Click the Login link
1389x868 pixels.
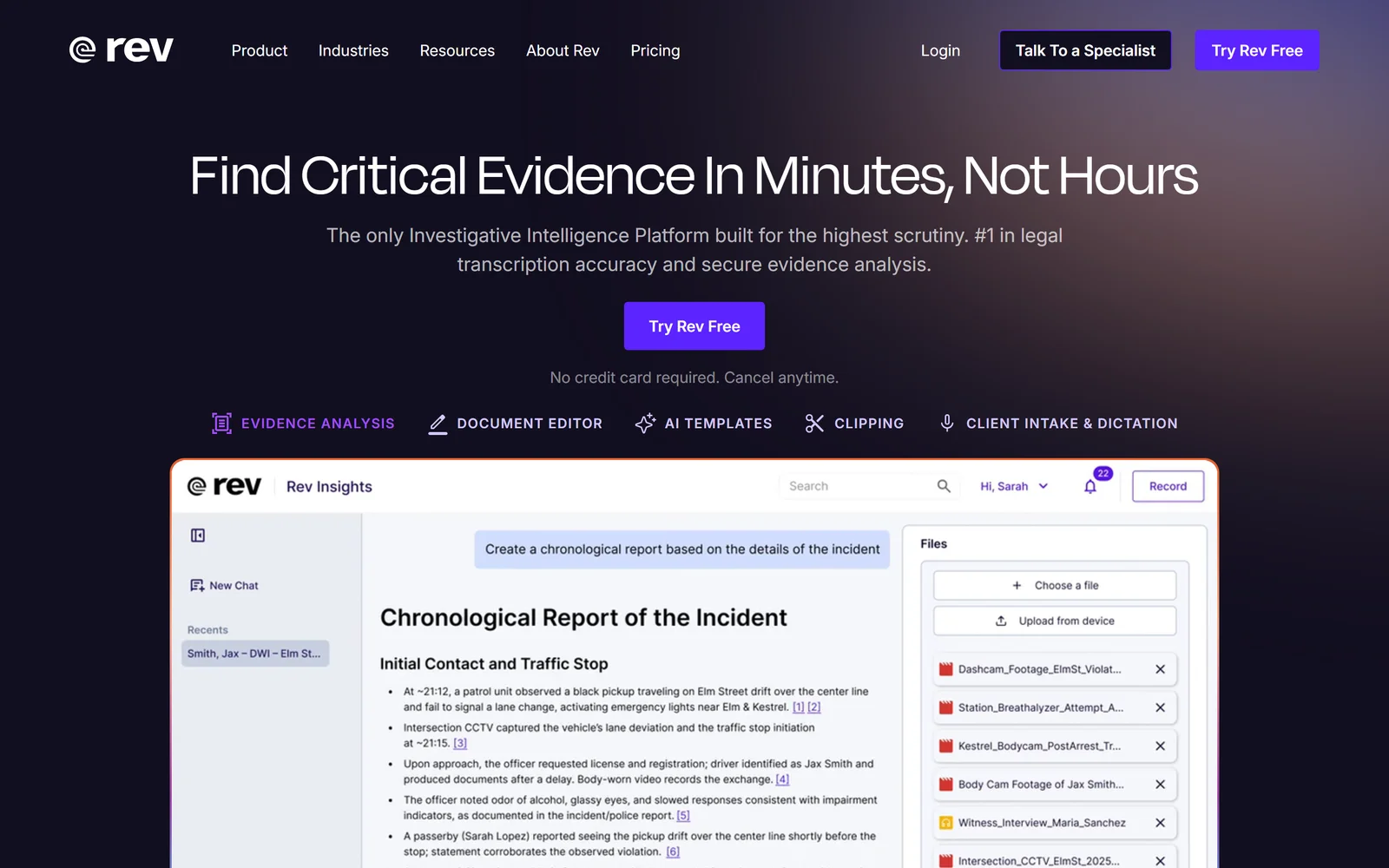940,50
